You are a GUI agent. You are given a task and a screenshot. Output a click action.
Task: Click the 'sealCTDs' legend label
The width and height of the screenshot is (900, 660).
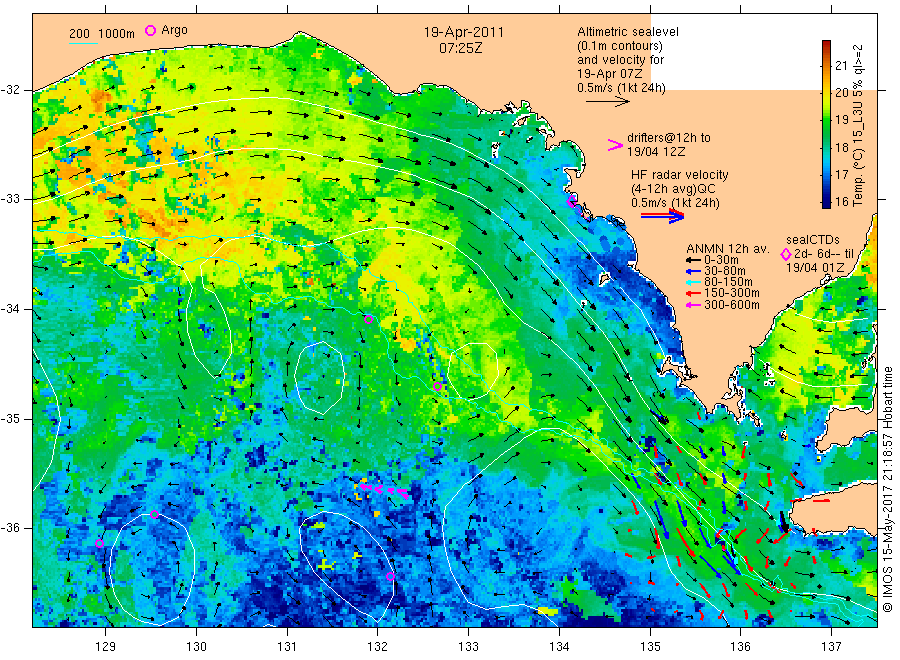coord(813,240)
